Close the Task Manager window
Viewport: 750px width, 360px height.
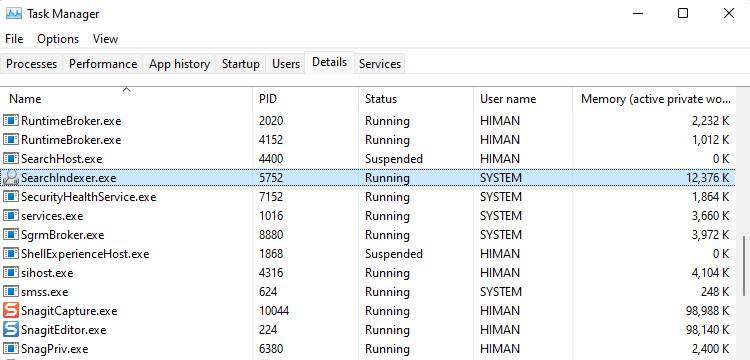(728, 13)
